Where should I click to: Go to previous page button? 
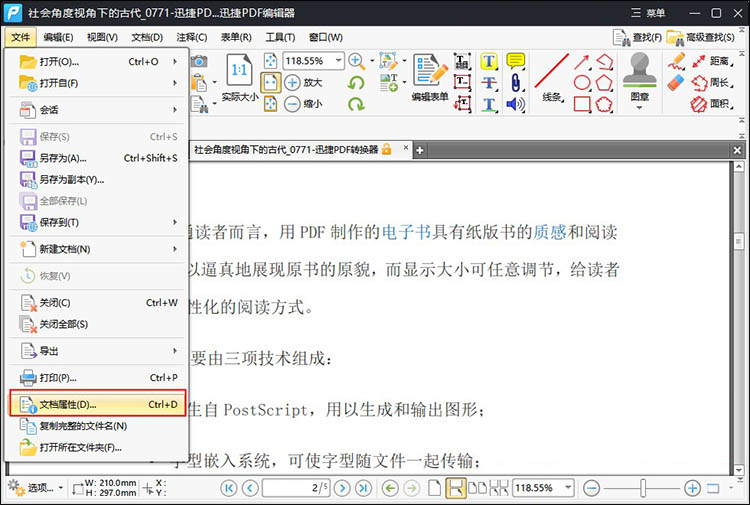(x=250, y=488)
